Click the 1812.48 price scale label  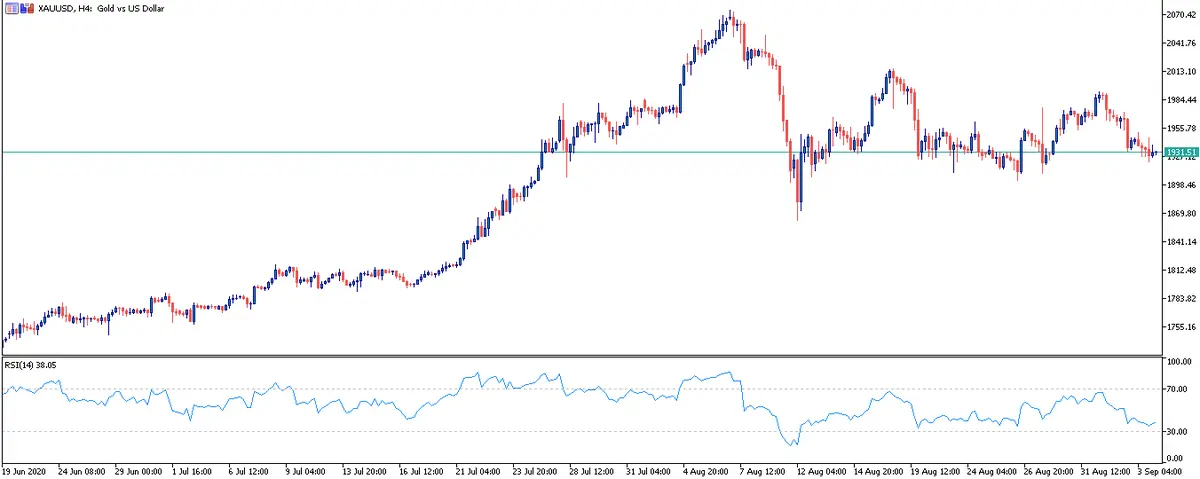click(x=1181, y=271)
